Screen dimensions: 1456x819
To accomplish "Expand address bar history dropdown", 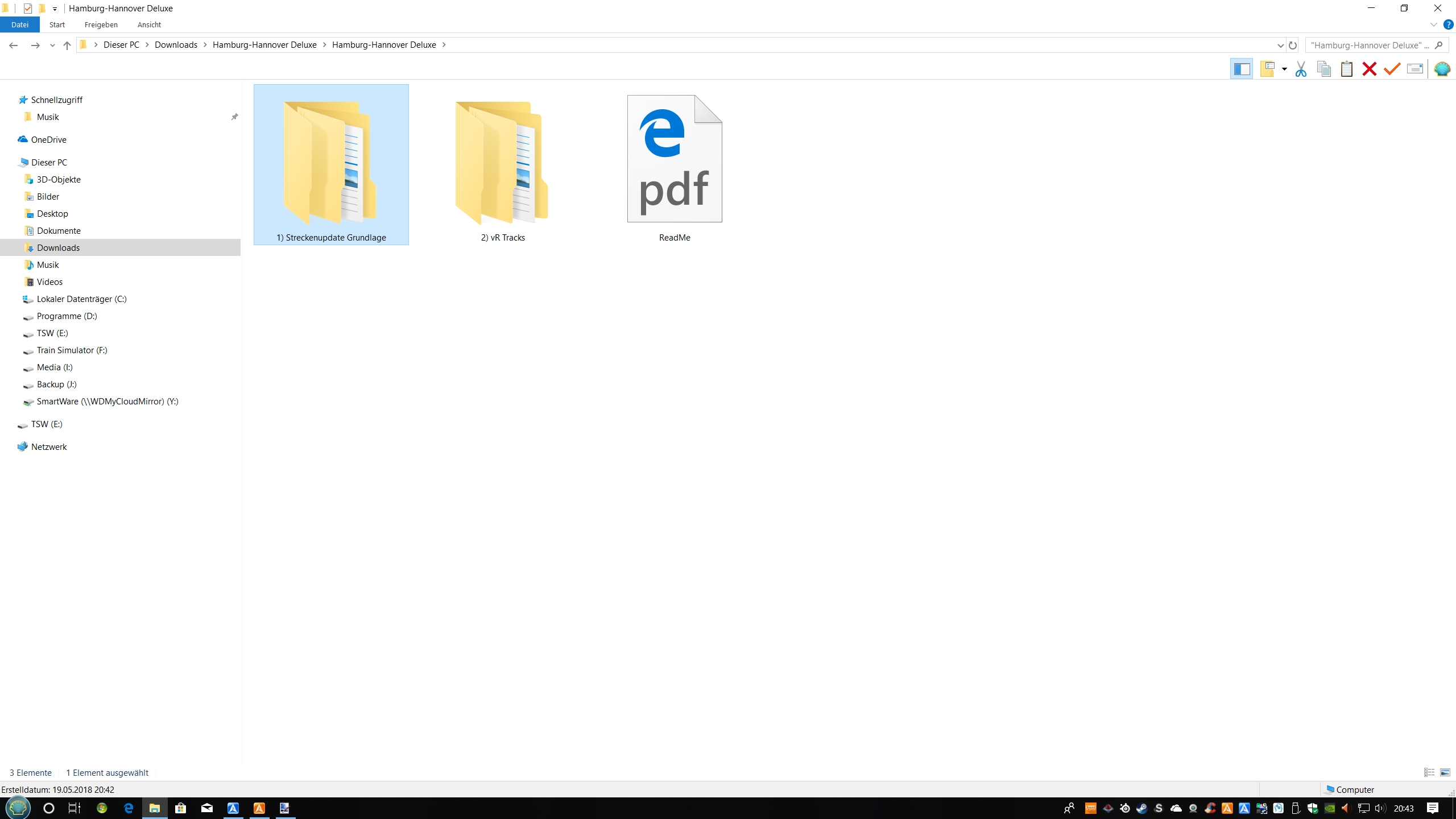I will tap(1280, 45).
